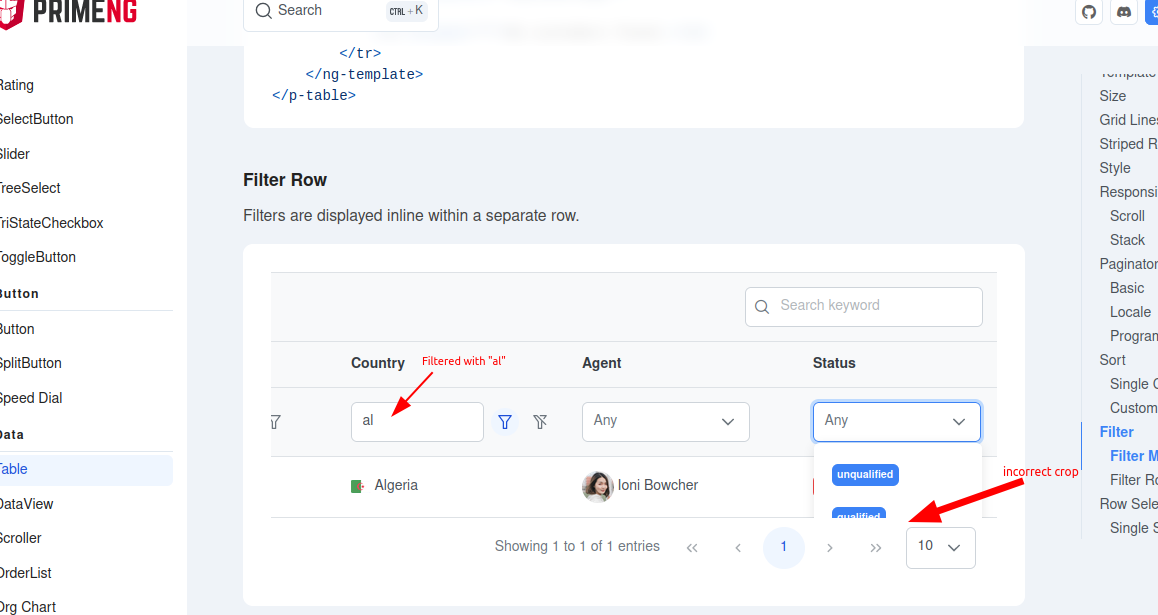The height and width of the screenshot is (615, 1158).
Task: Switch to the Filter Row section in sidebar
Action: [1132, 479]
